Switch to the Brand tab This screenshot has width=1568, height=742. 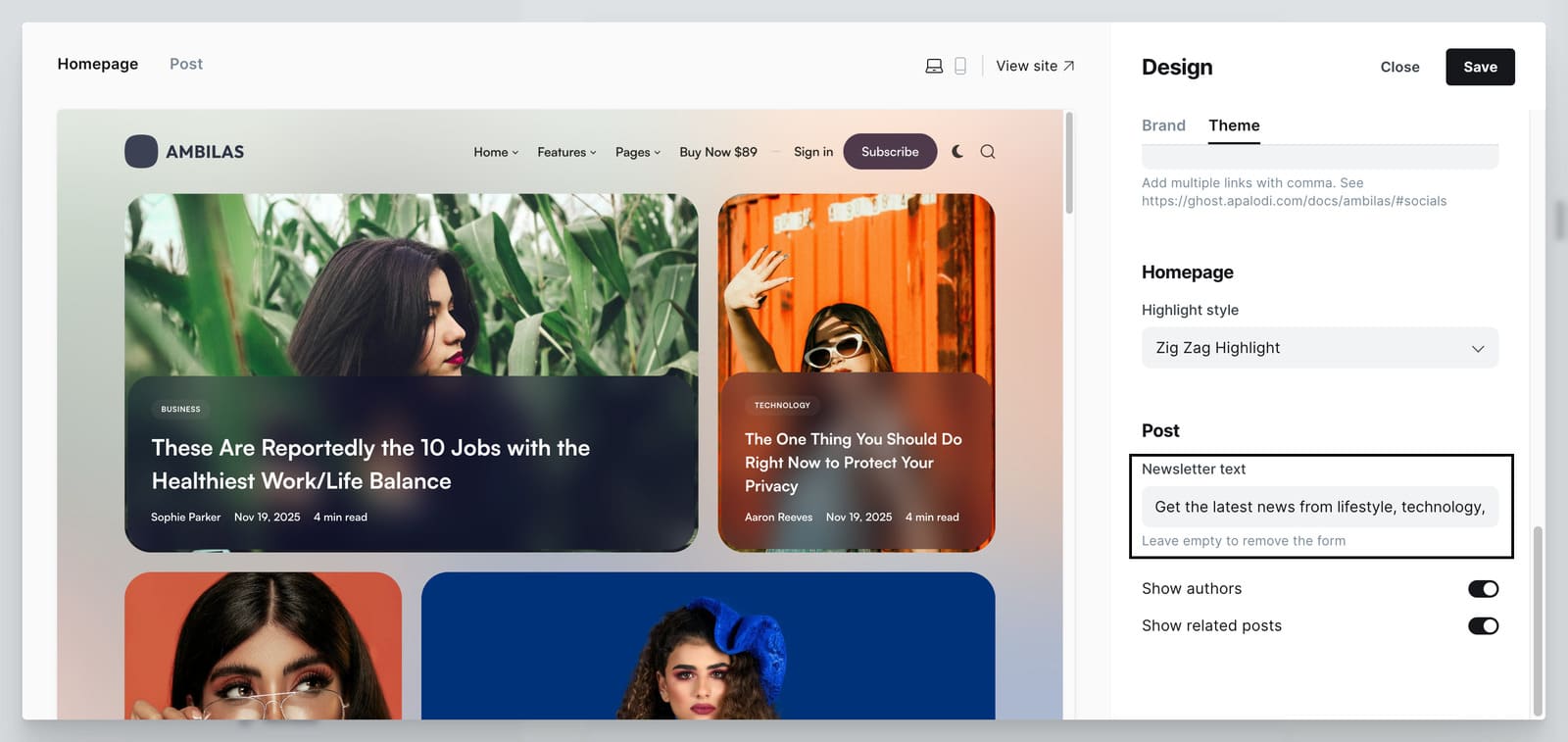(1163, 125)
